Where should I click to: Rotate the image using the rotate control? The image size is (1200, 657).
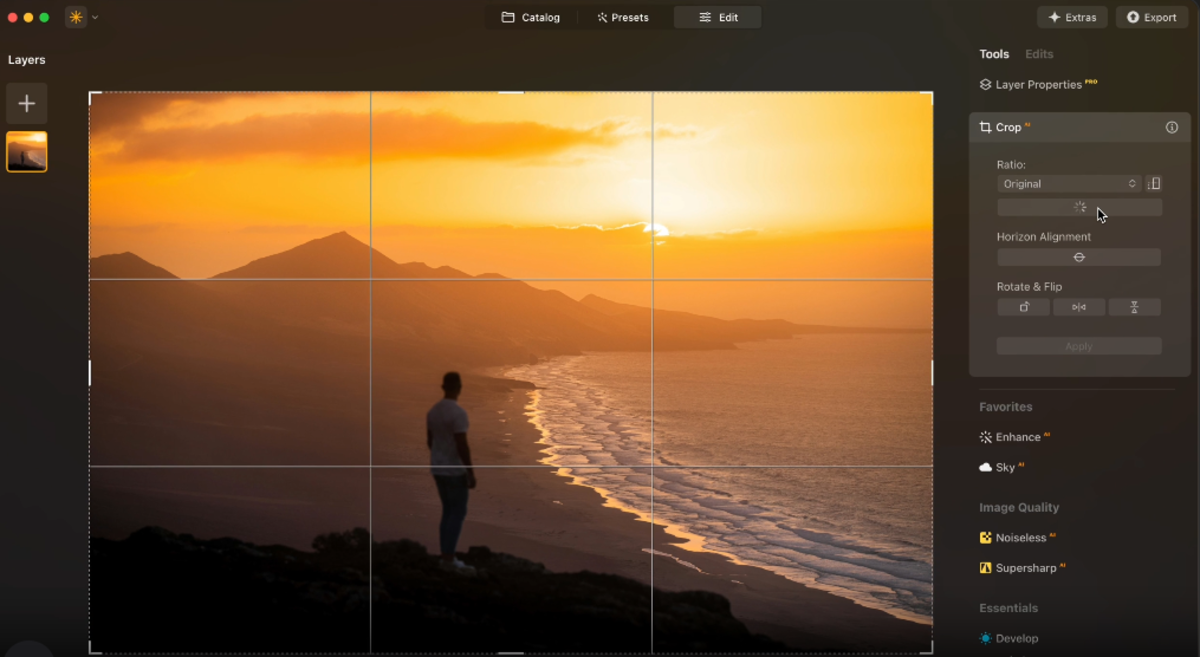(x=1023, y=307)
